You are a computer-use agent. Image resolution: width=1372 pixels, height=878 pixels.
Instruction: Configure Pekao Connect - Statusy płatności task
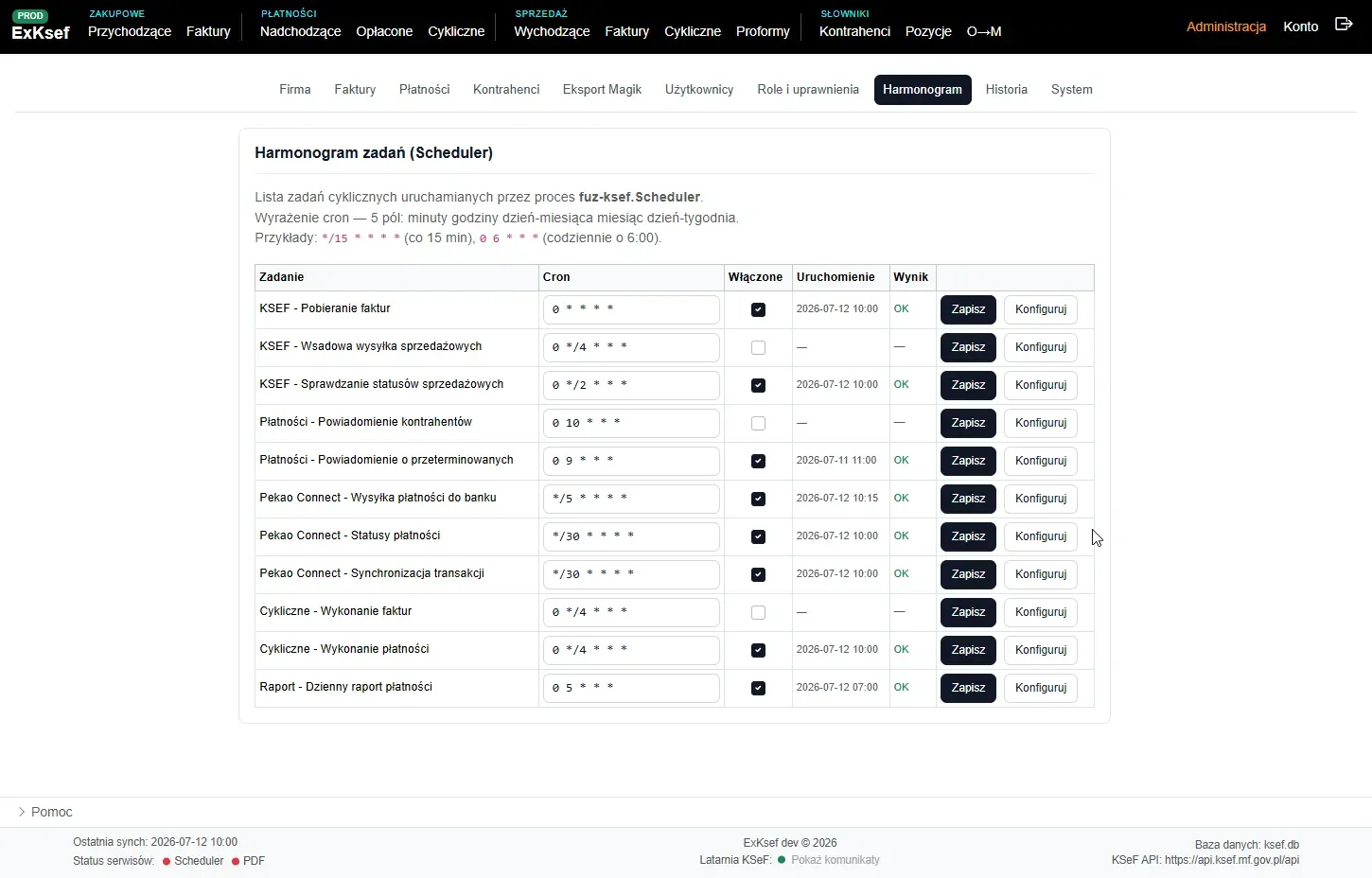1041,536
